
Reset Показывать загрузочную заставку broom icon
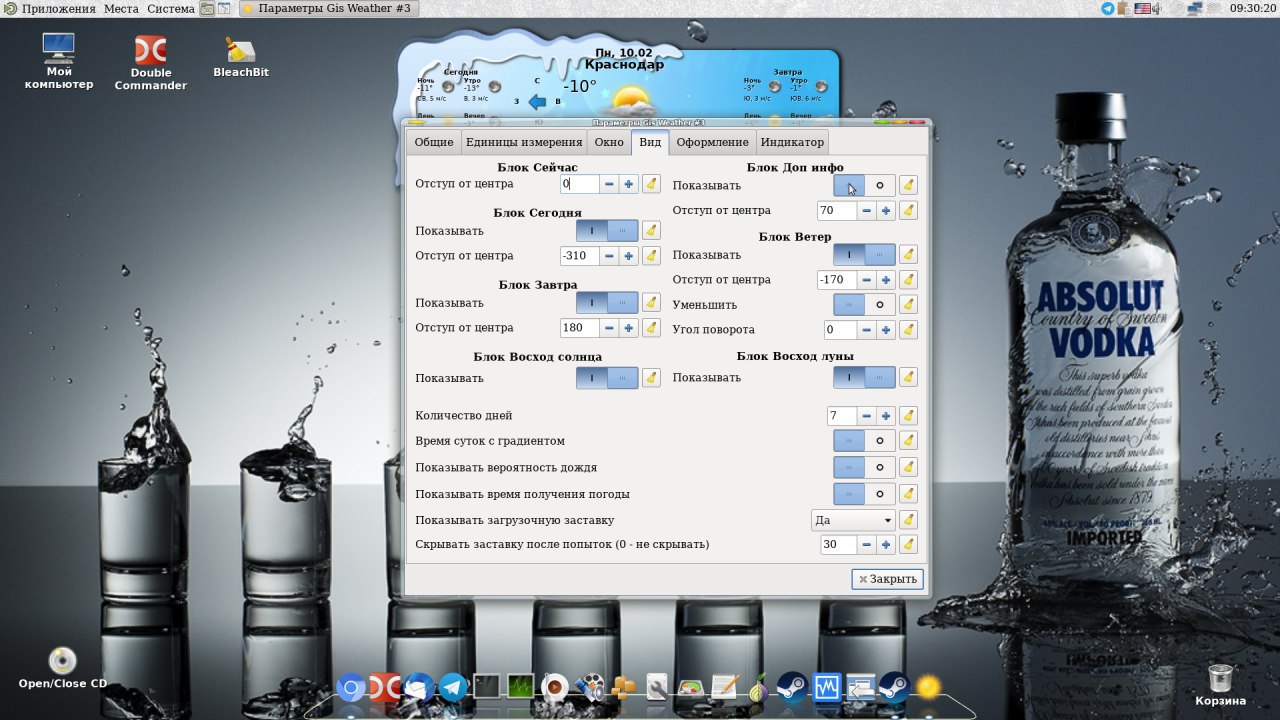tap(908, 520)
